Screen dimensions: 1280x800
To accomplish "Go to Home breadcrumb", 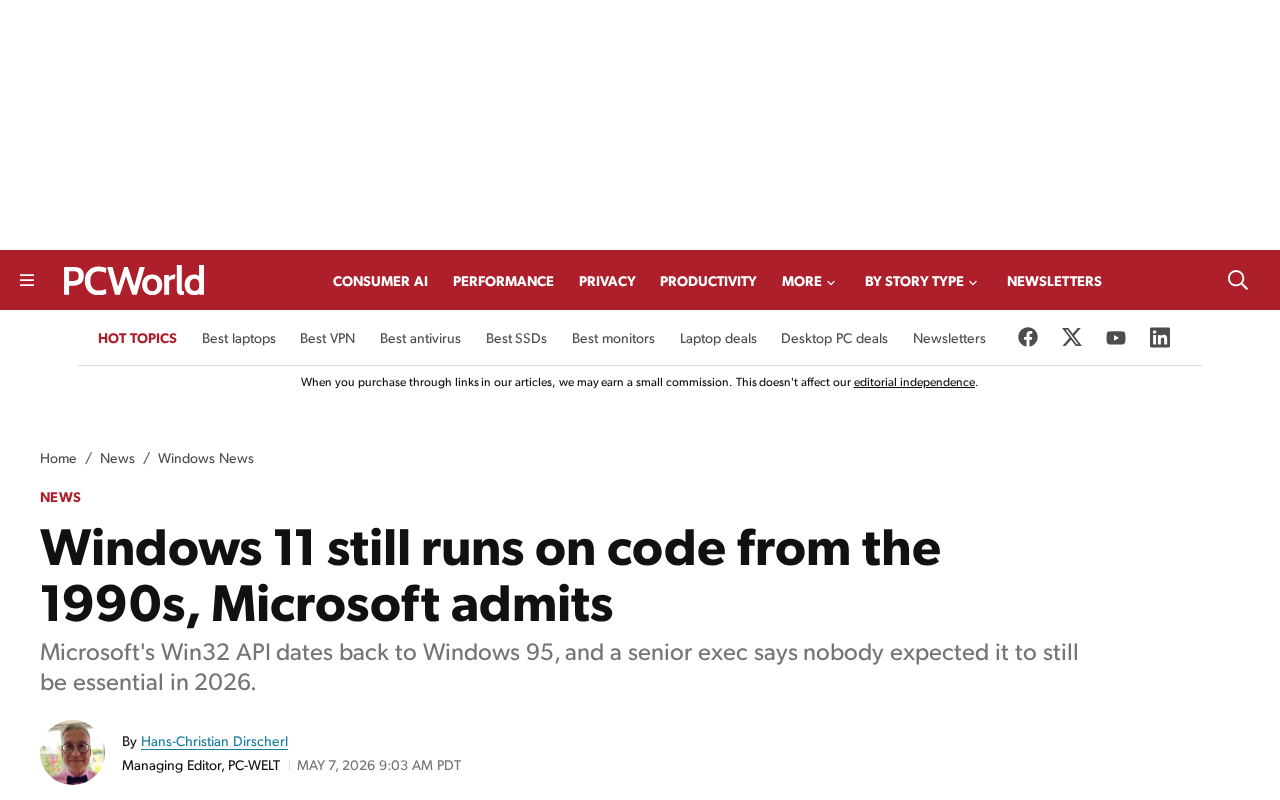I will coord(58,459).
